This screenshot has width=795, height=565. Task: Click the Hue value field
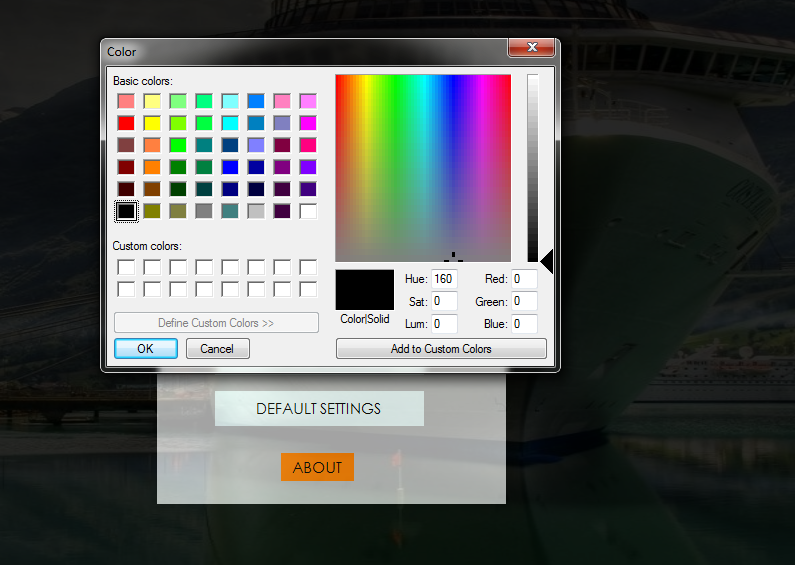(x=444, y=279)
